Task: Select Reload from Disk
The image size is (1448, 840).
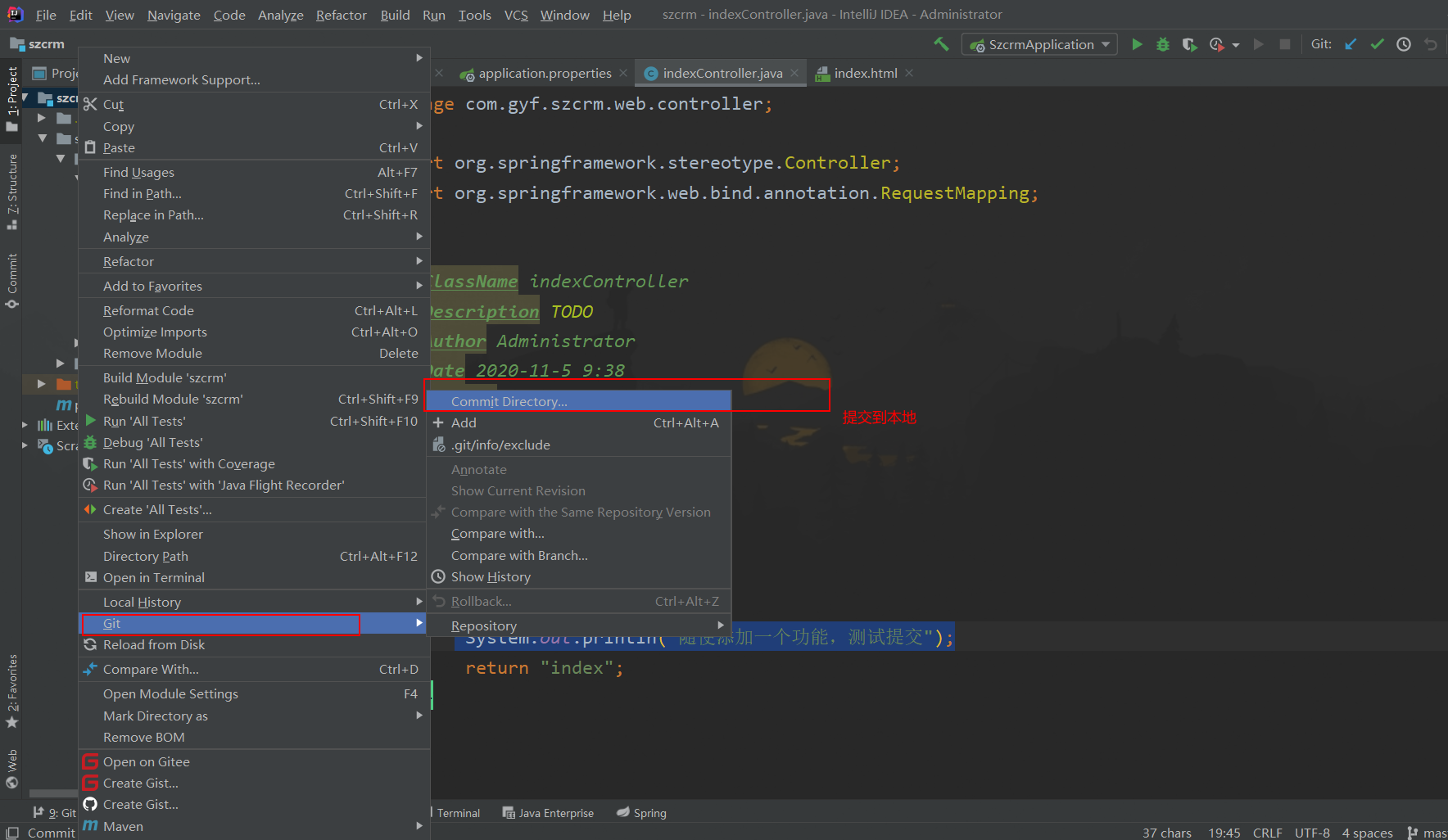Action: pyautogui.click(x=254, y=644)
